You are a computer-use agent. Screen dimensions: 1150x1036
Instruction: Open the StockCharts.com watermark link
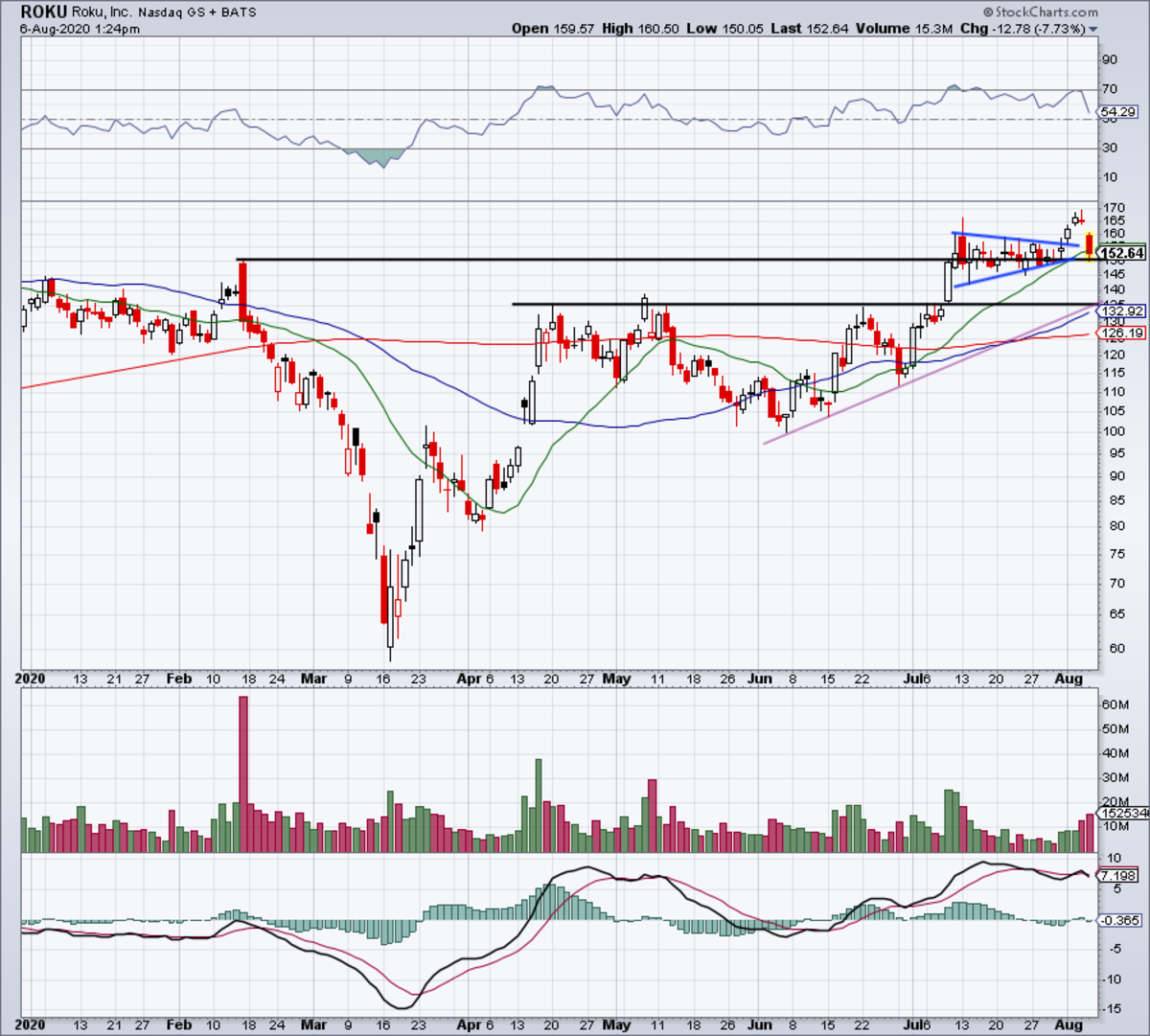[x=1045, y=12]
